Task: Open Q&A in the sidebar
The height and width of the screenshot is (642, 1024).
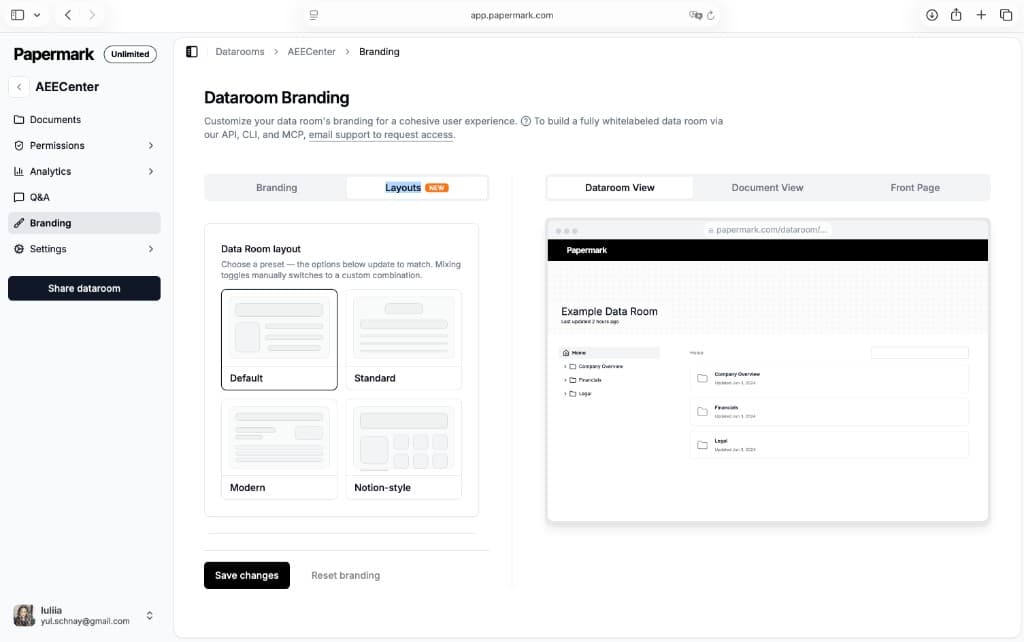Action: pyautogui.click(x=84, y=197)
